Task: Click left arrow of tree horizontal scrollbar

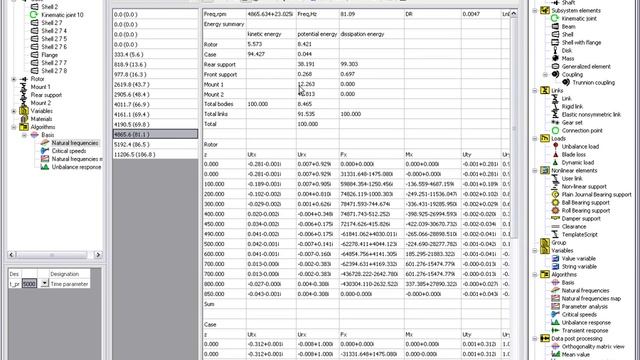Action: click(11, 255)
